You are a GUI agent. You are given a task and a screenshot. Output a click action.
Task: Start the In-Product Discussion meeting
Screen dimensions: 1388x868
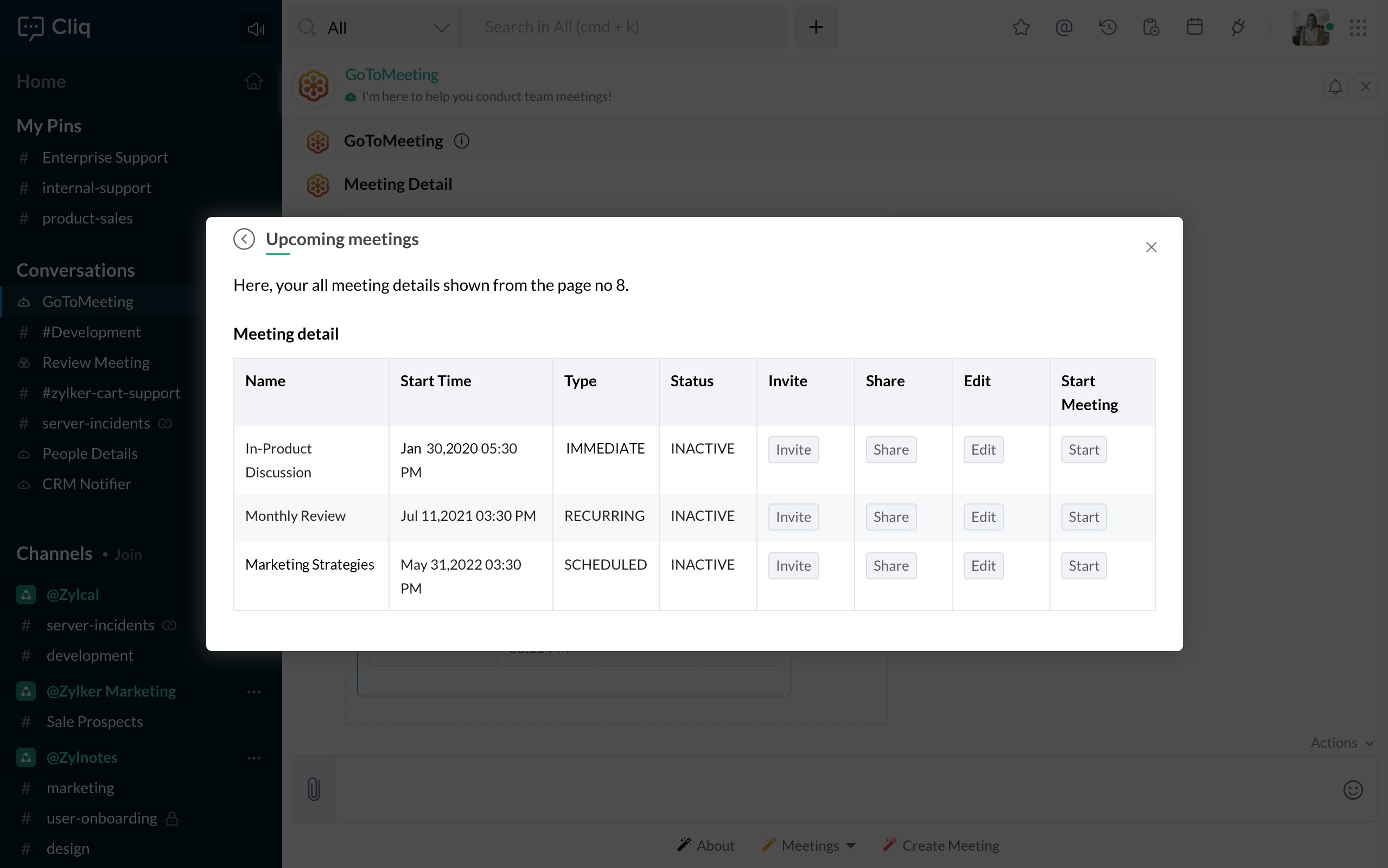(x=1084, y=450)
